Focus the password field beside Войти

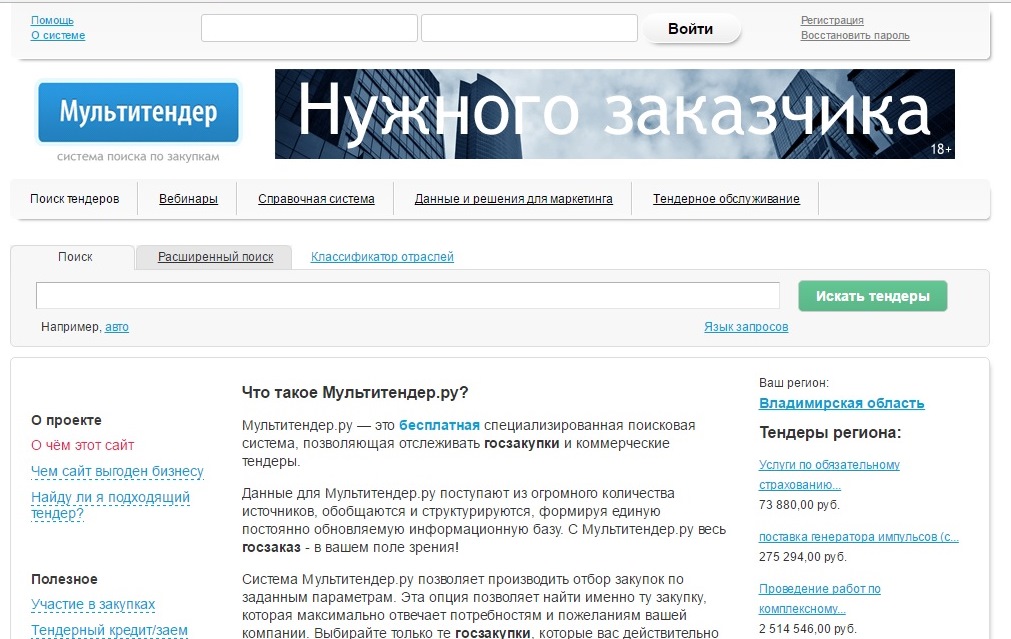click(529, 28)
